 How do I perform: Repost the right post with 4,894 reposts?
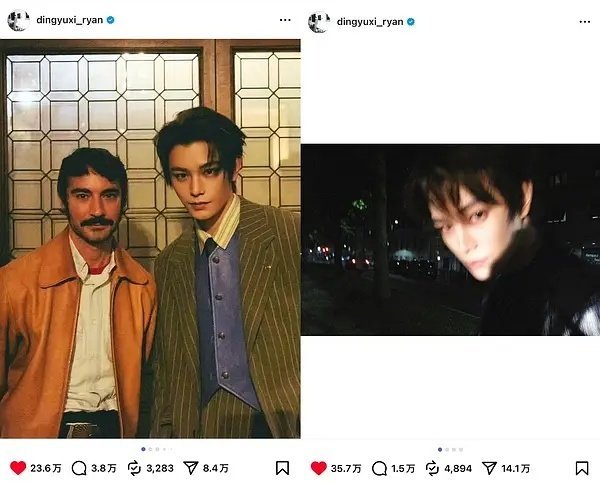tap(432, 468)
